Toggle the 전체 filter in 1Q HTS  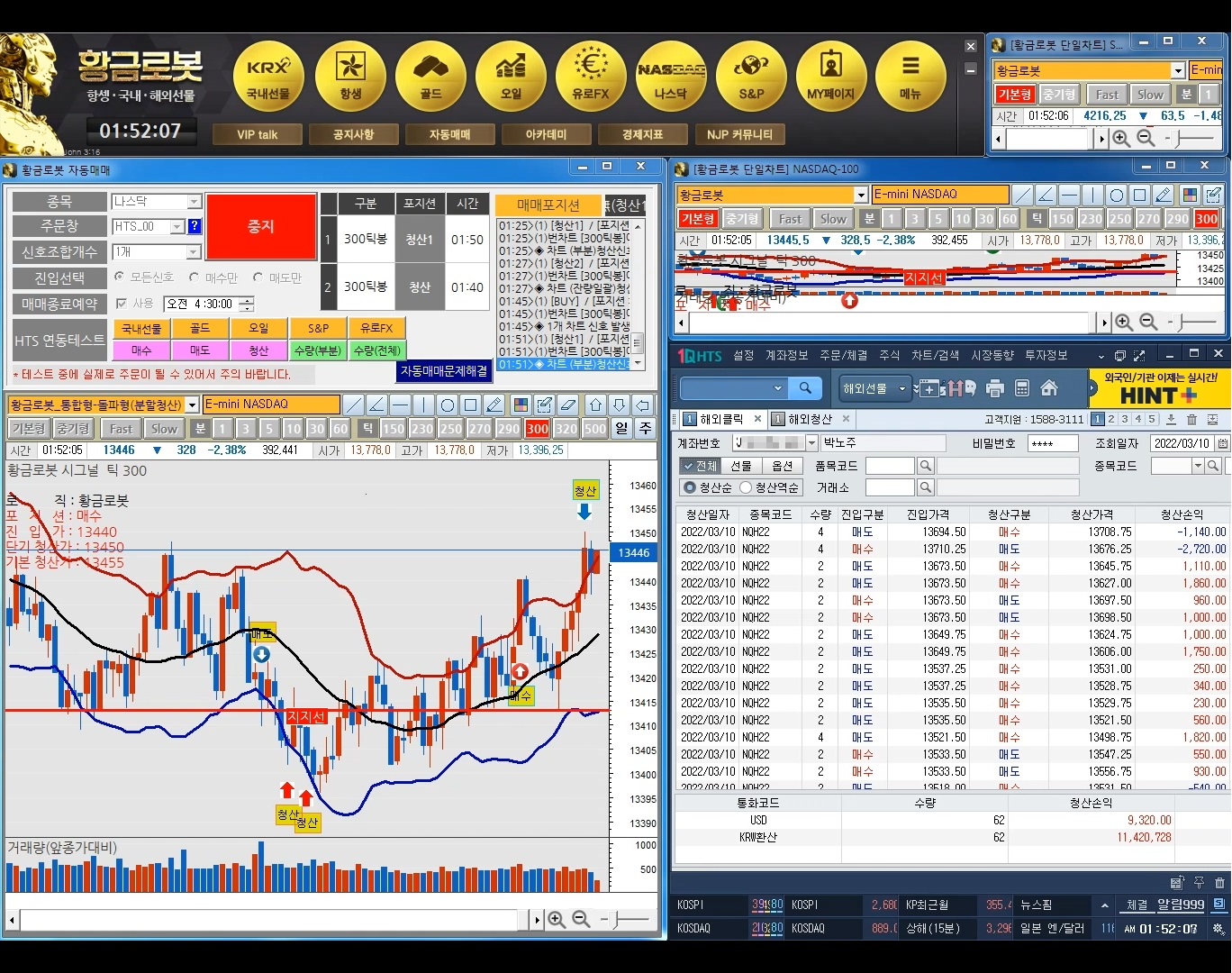700,466
